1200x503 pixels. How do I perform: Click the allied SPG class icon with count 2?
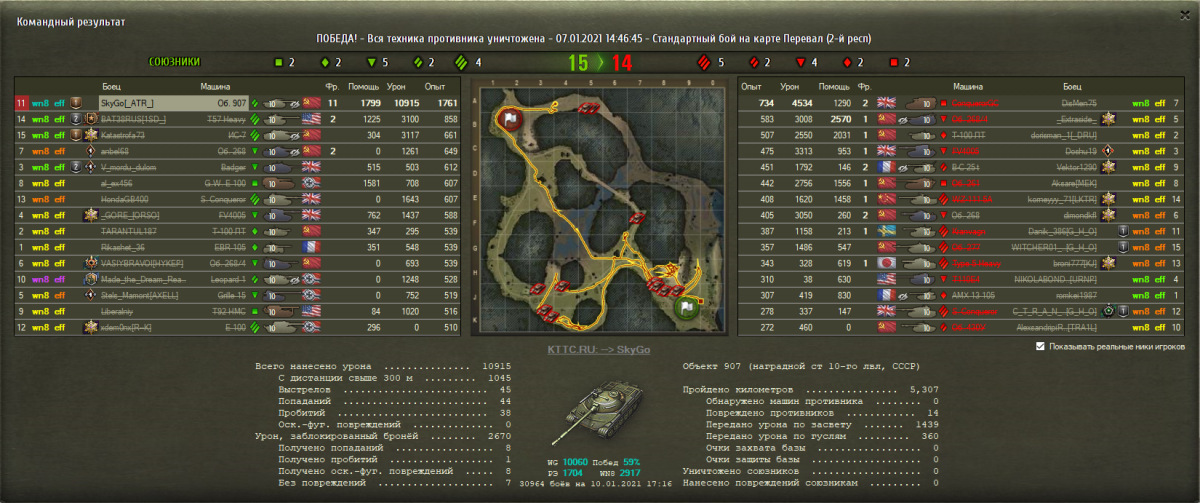pyautogui.click(x=279, y=62)
